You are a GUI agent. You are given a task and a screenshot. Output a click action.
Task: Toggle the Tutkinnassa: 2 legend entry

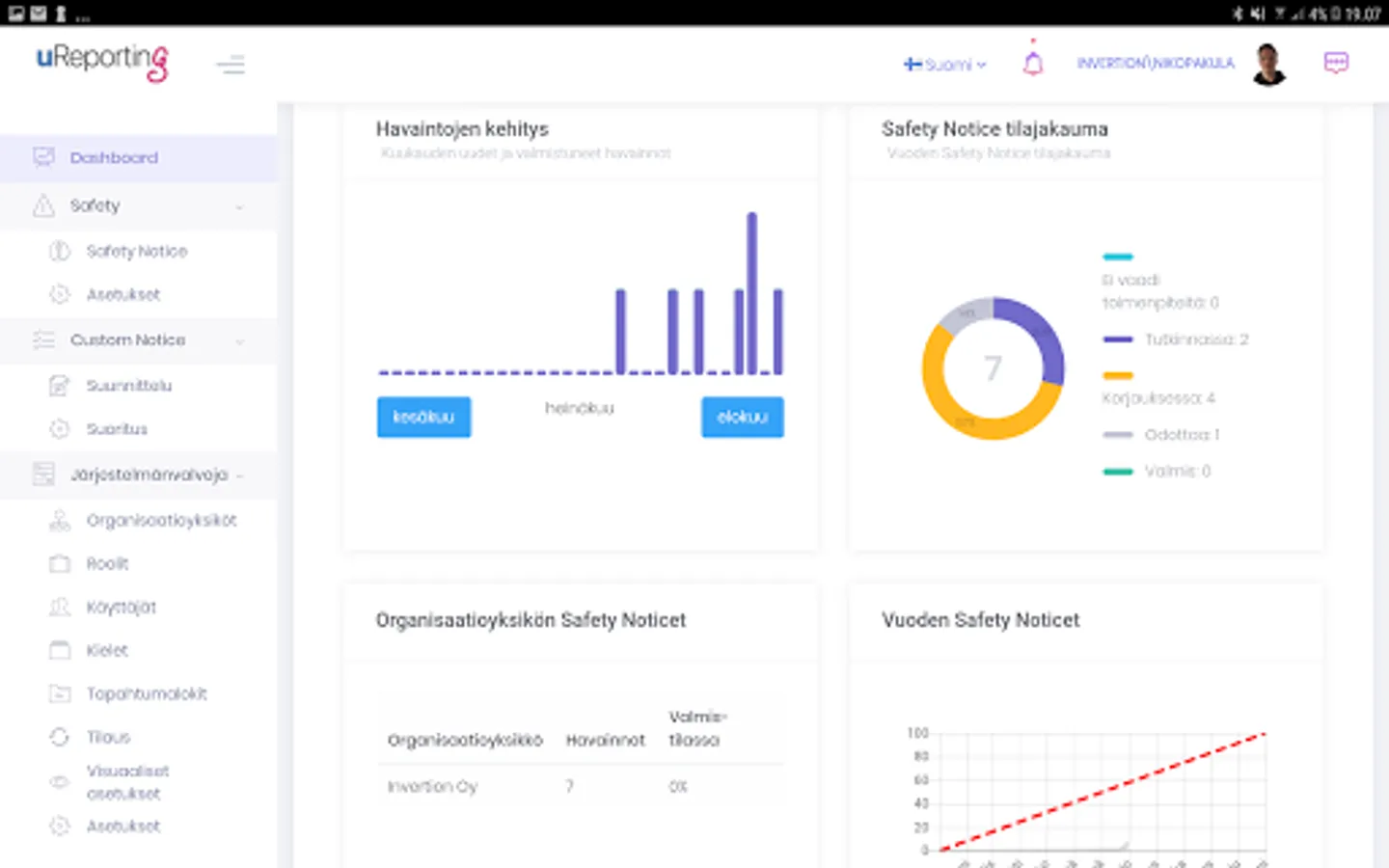click(1176, 339)
